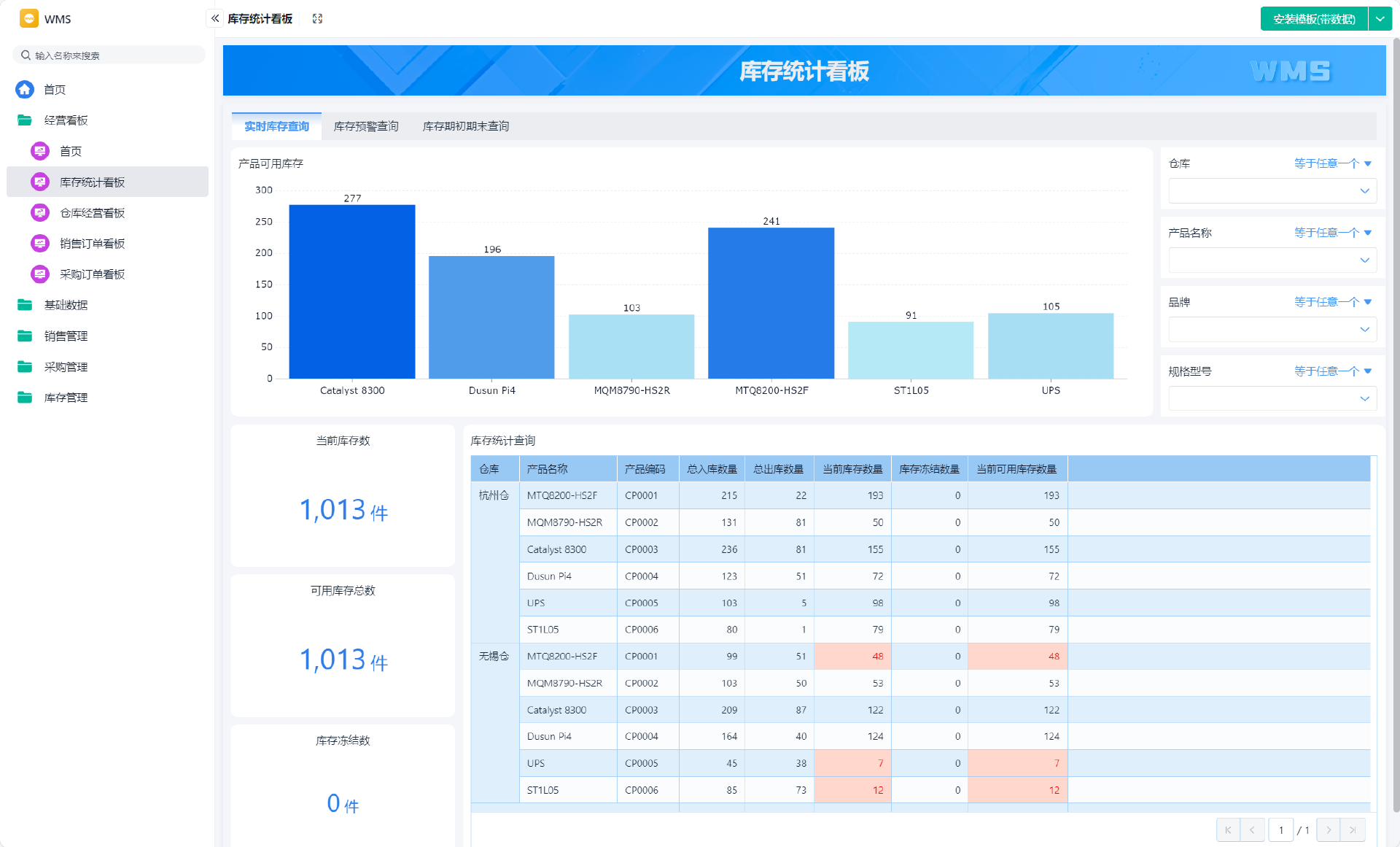Collapse sidebar with double-chevron icon
Screen dimensions: 1400x847
215,18
